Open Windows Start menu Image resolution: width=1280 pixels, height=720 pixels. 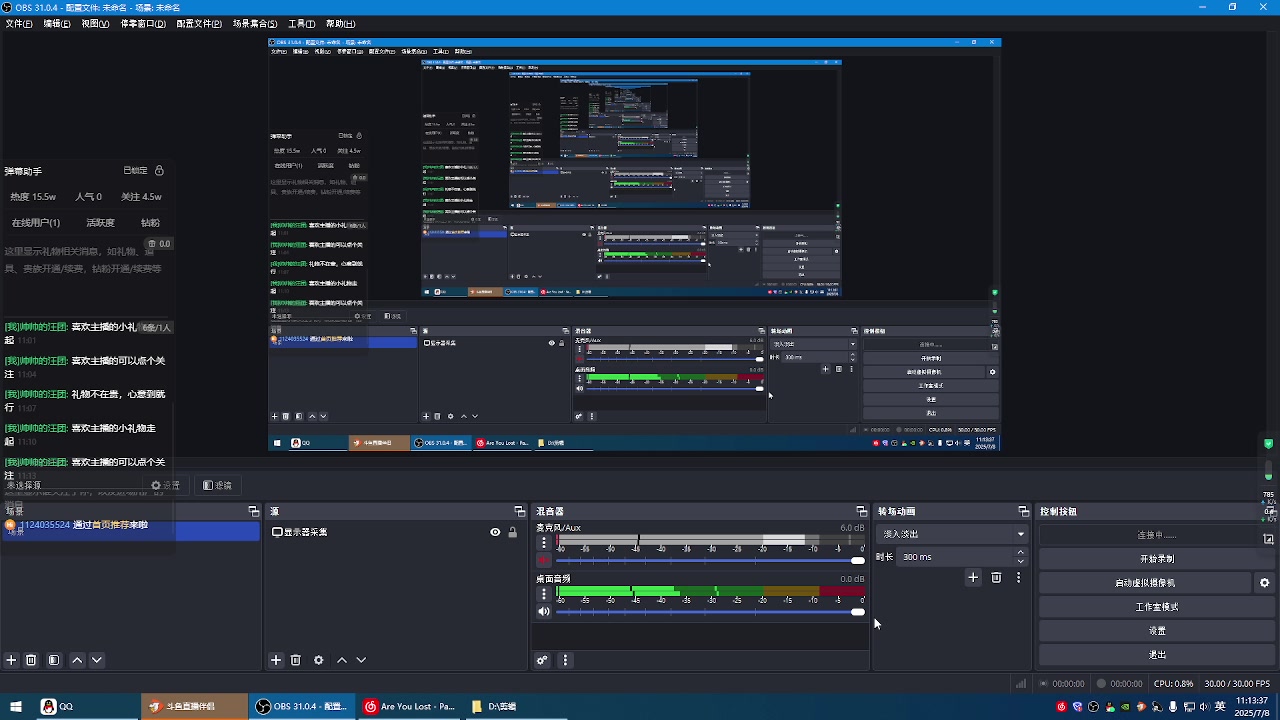coord(16,706)
